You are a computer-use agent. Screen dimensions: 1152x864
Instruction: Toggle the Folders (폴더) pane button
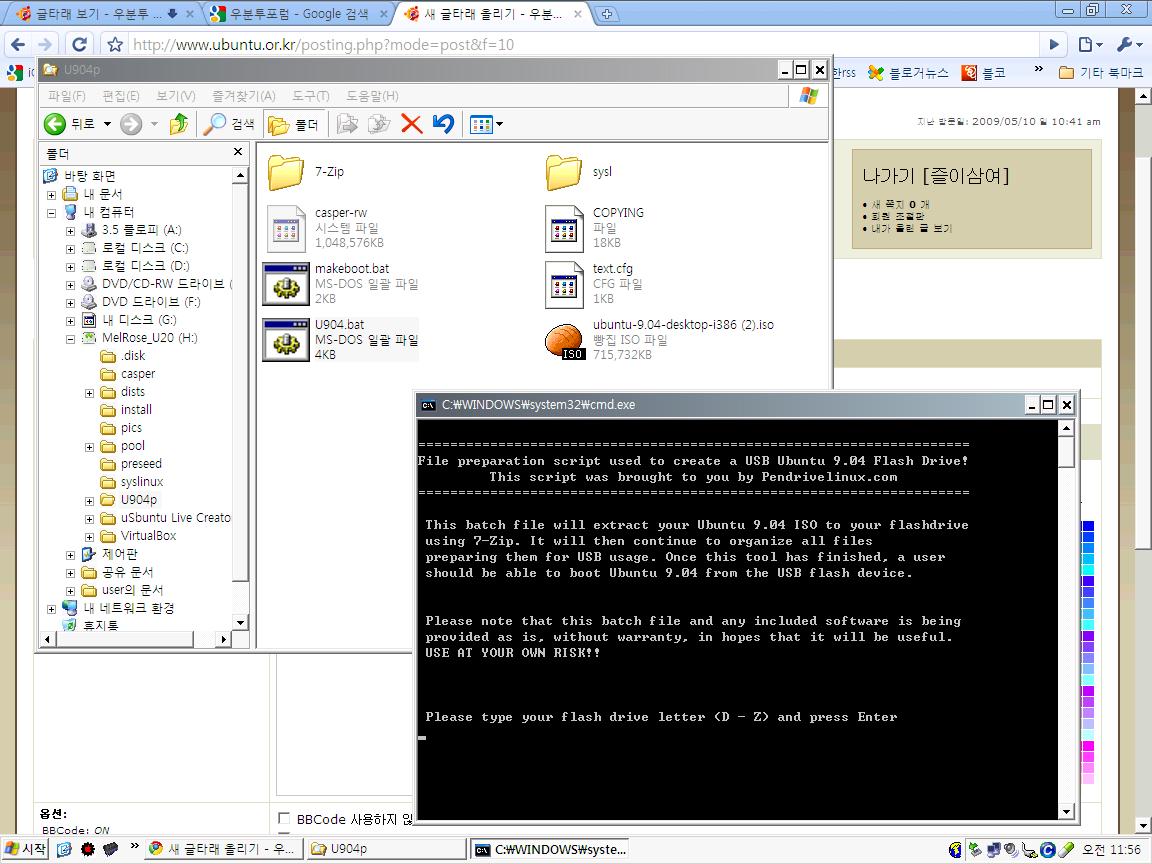[293, 124]
